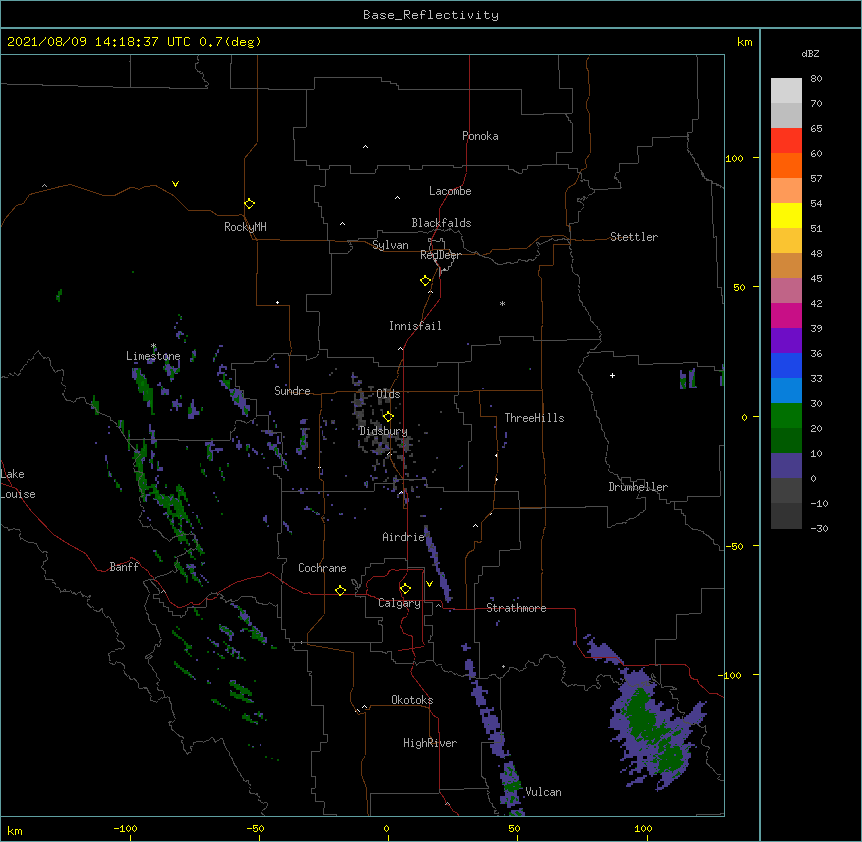Image resolution: width=862 pixels, height=842 pixels.
Task: Click the Calgary city label
Action: 399,603
